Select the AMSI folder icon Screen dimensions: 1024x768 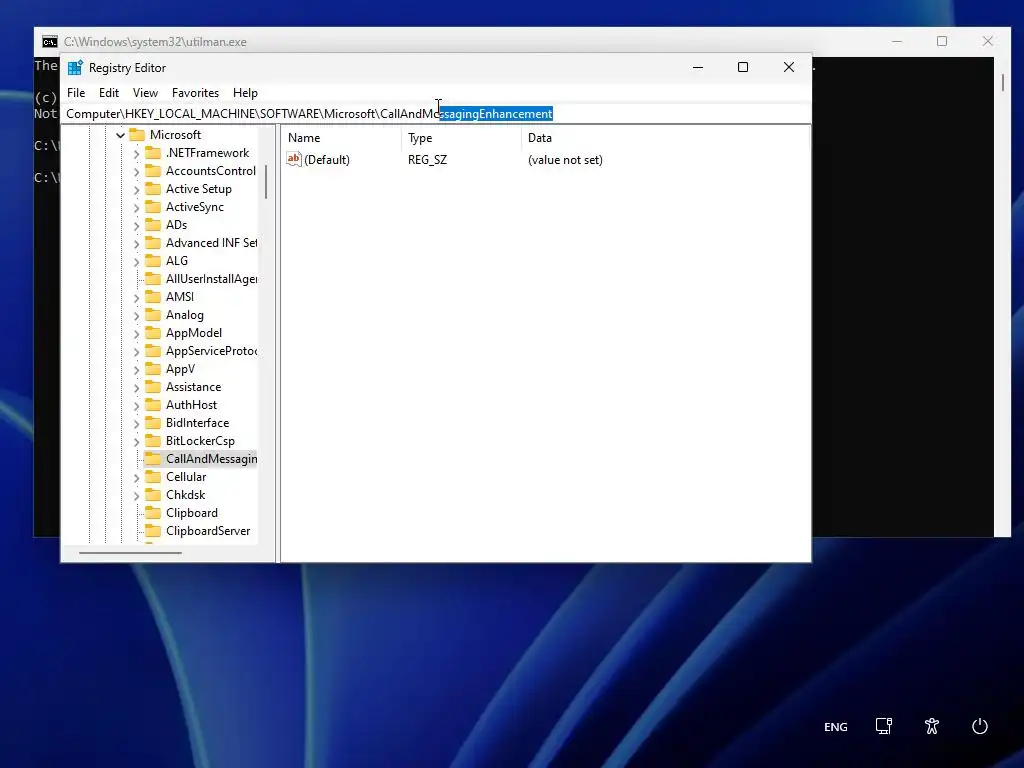[153, 296]
